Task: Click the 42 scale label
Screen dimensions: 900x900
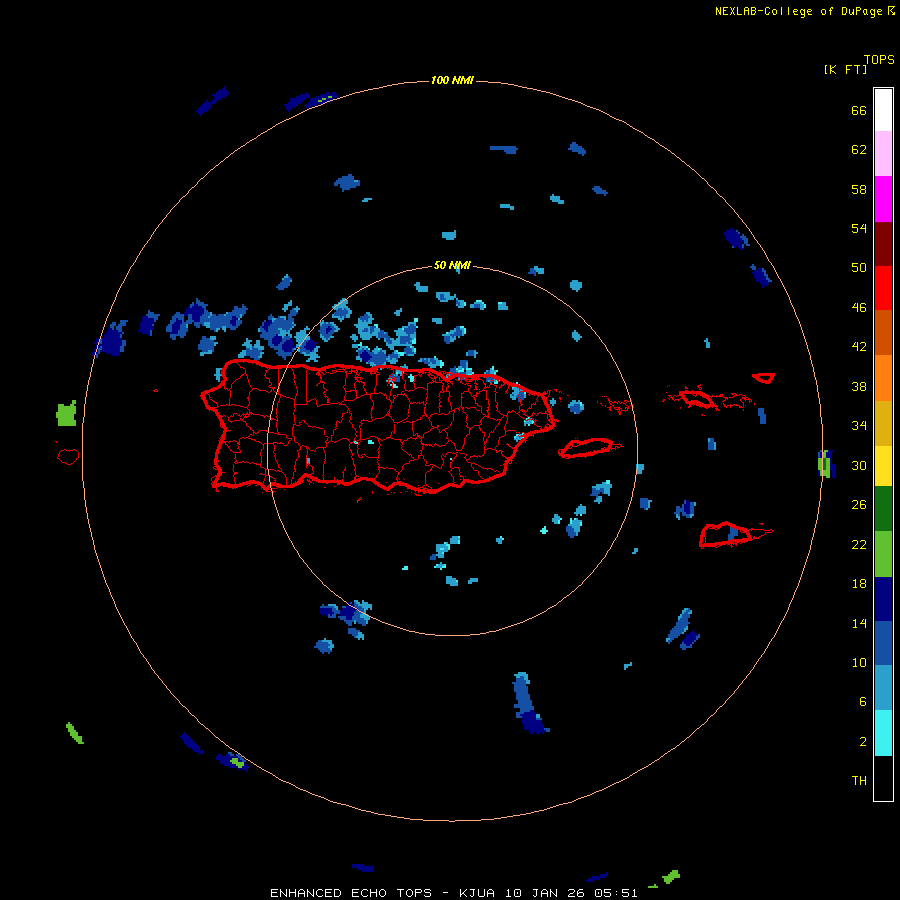Action: coord(859,347)
